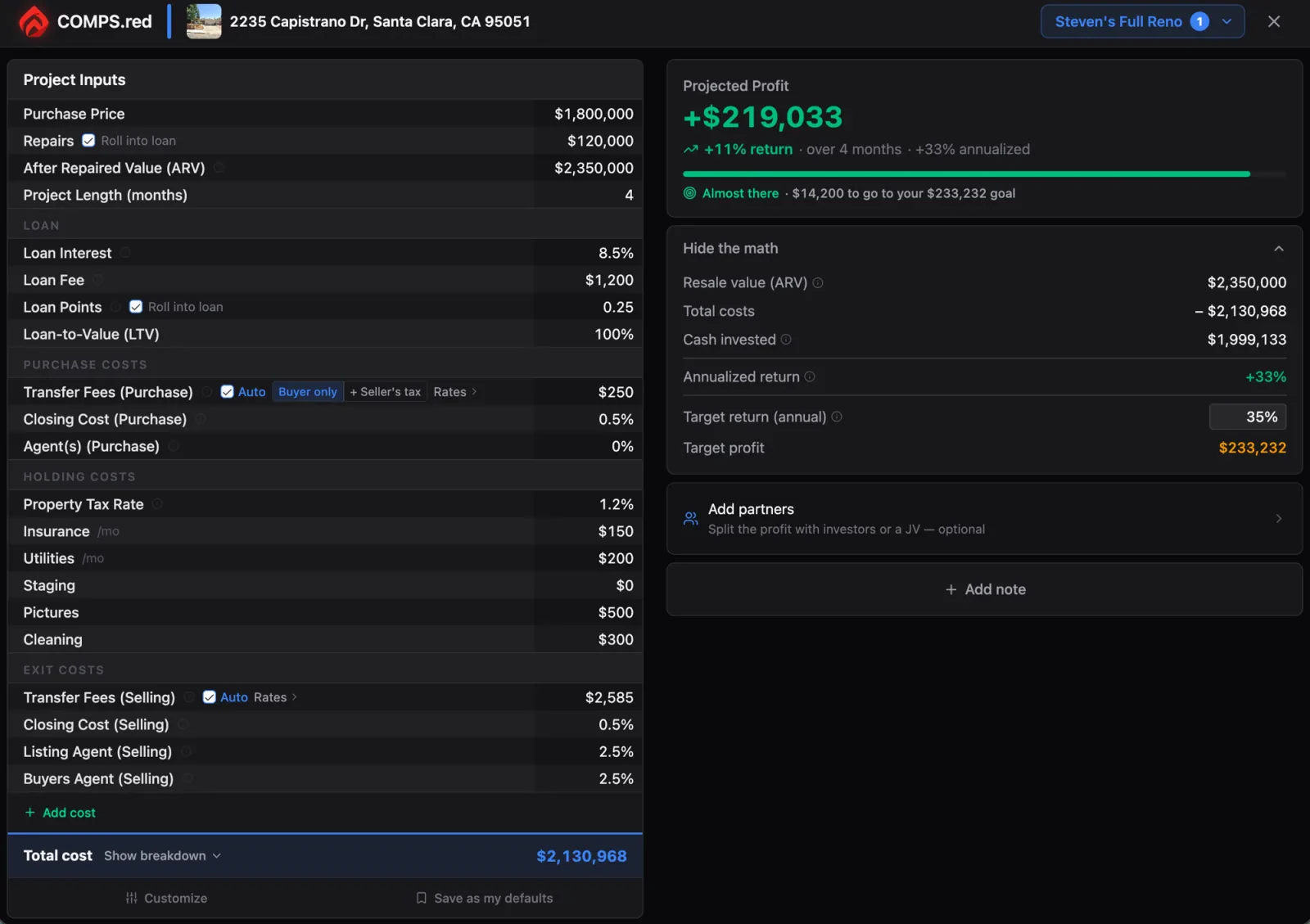
Task: Click the blue badge showing 1 in scenario selector
Action: tap(1199, 22)
